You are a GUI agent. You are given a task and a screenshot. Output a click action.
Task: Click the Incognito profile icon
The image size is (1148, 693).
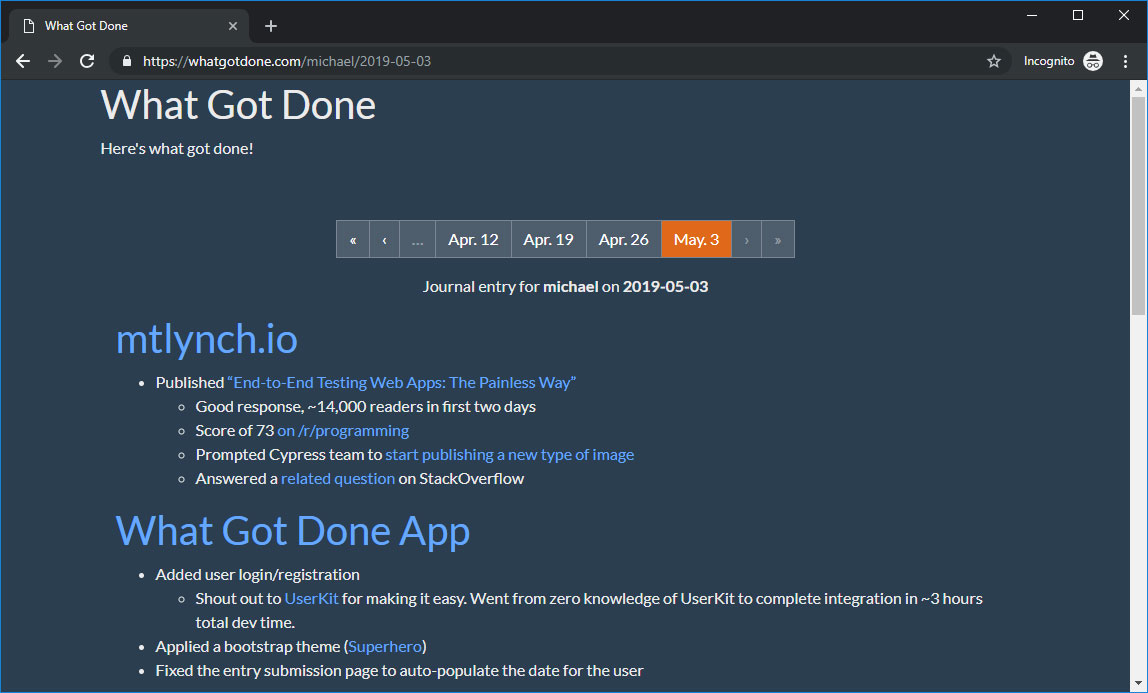click(x=1093, y=61)
